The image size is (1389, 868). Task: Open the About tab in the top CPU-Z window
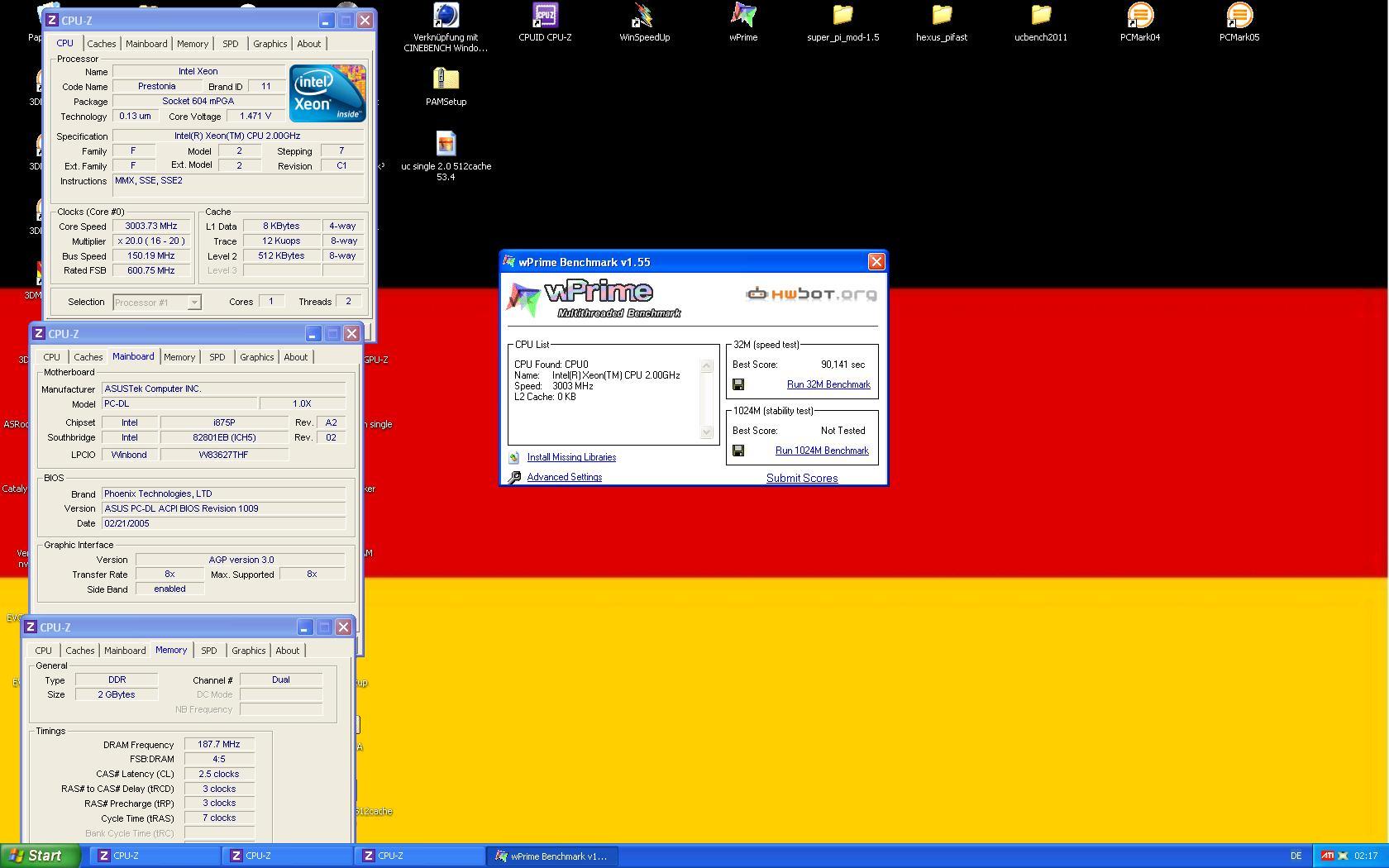click(x=309, y=44)
